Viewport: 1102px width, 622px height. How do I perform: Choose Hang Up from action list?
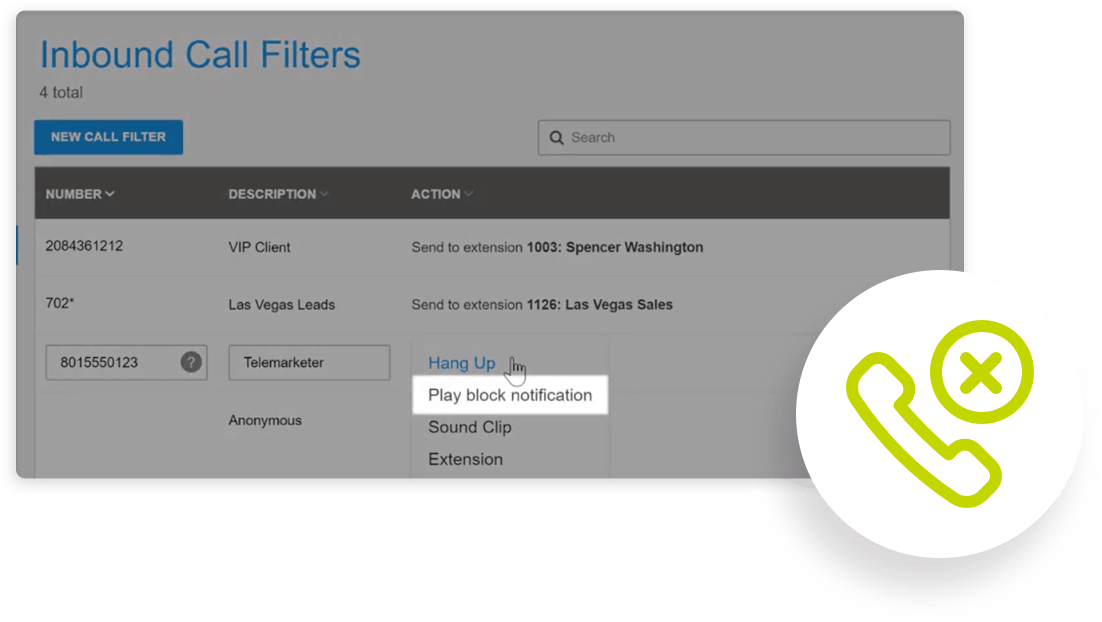(461, 363)
